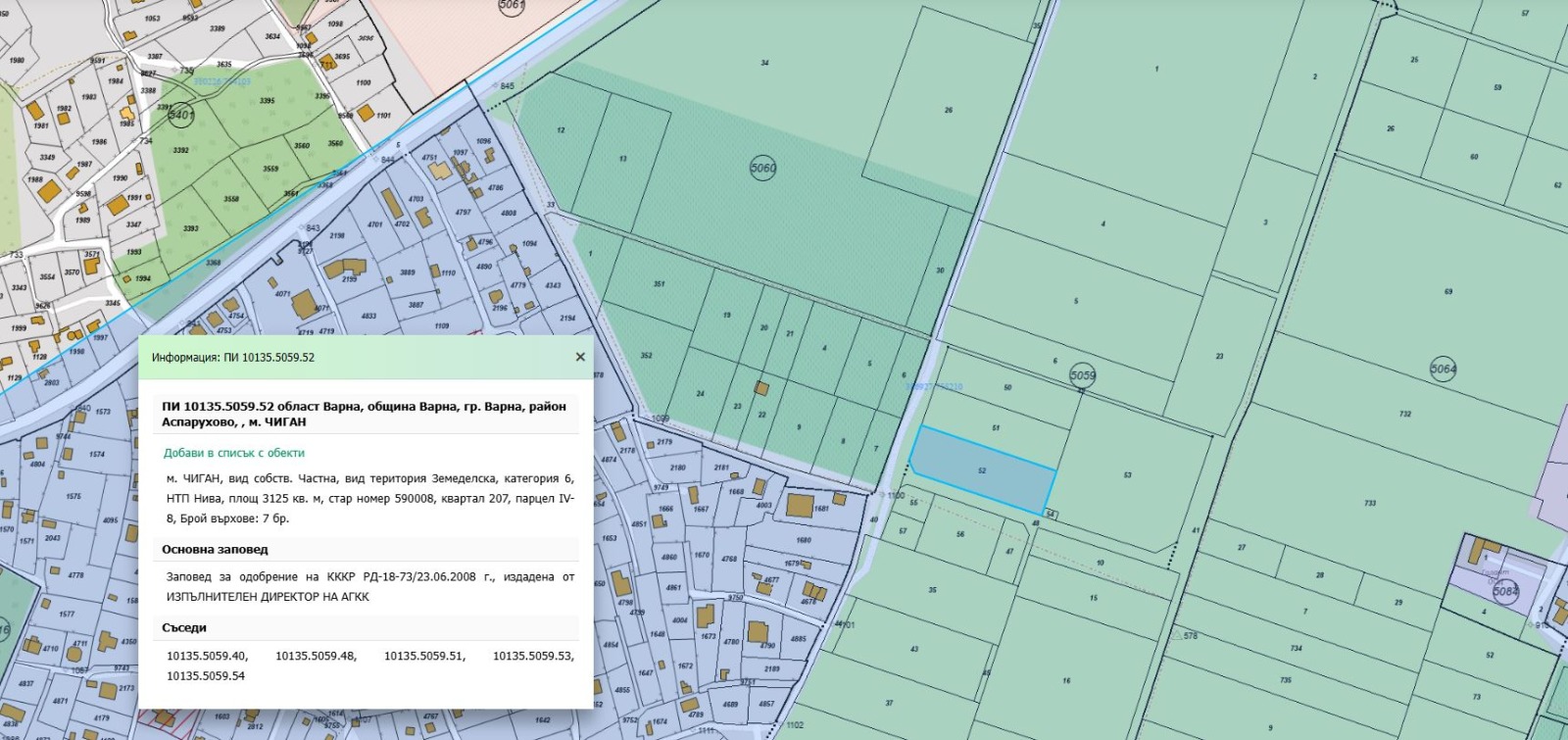Open neighbor parcel 10135.5059.40 from the list
Image resolution: width=1568 pixels, height=740 pixels.
207,656
